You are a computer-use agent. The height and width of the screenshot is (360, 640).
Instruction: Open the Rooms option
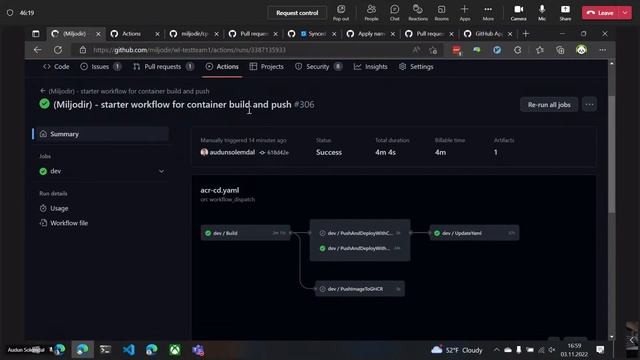(441, 13)
